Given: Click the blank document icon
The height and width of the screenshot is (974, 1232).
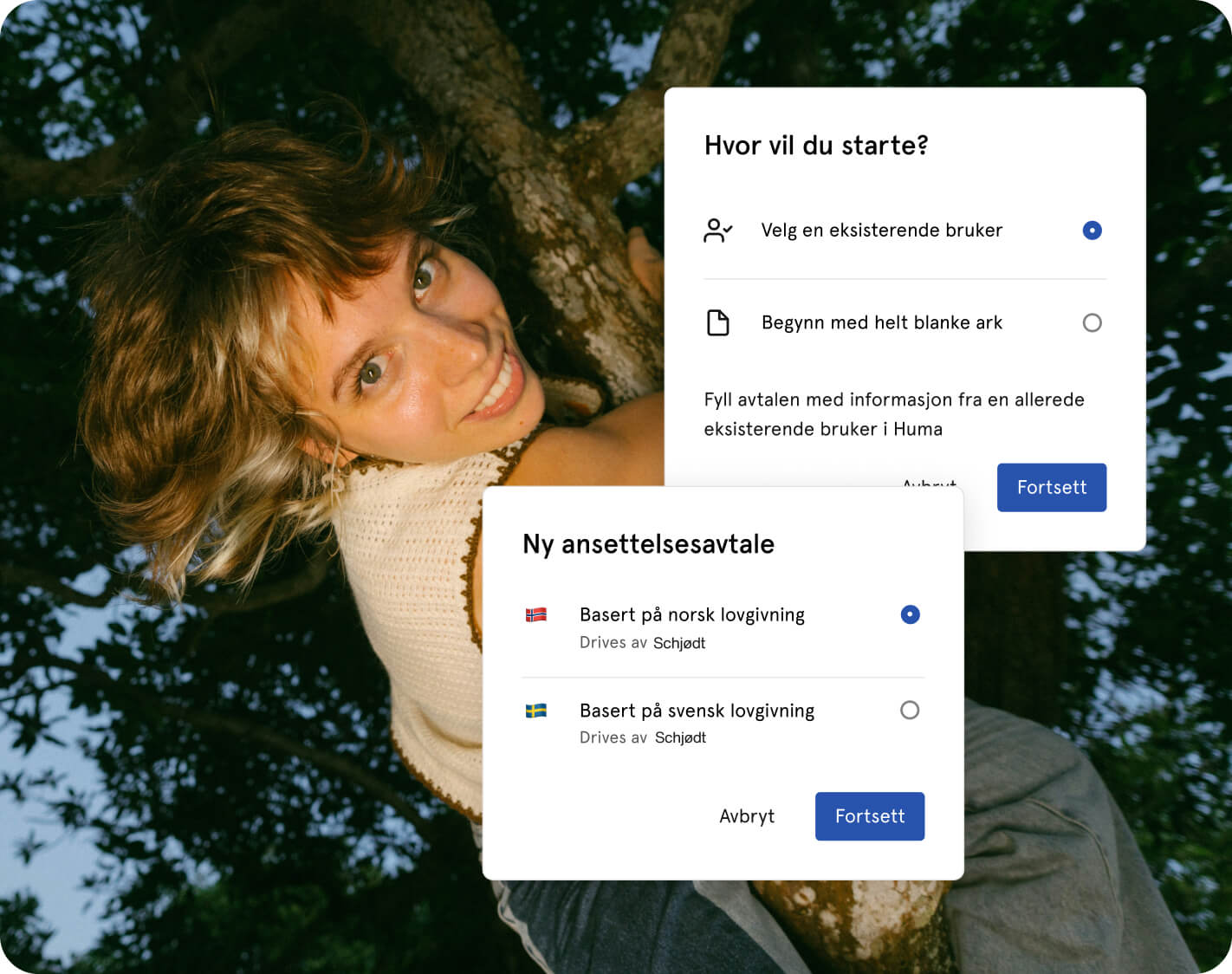Looking at the screenshot, I should click(717, 322).
